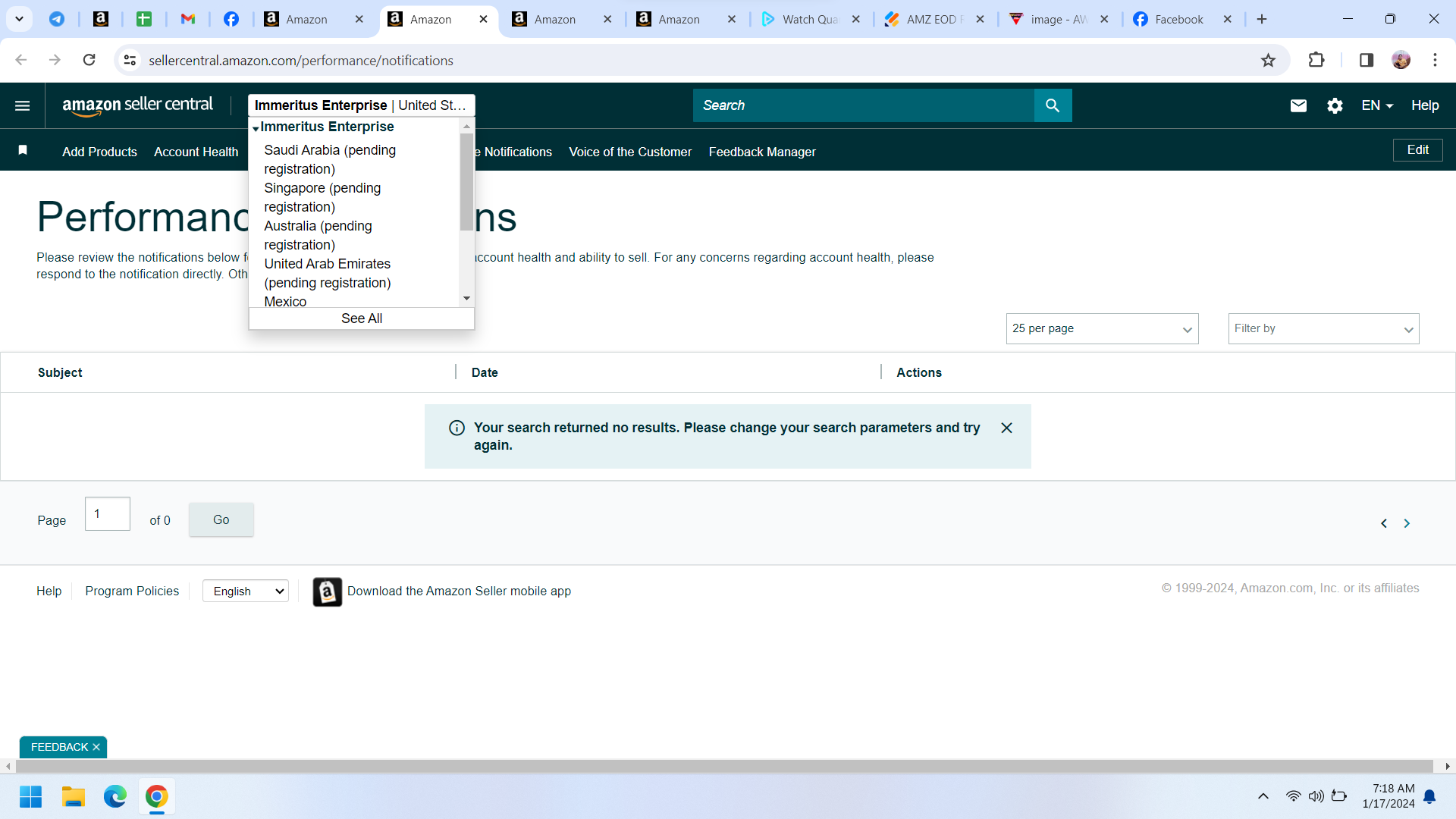Open Microsoft Edge from taskbar
Viewport: 1456px width, 819px height.
(115, 797)
